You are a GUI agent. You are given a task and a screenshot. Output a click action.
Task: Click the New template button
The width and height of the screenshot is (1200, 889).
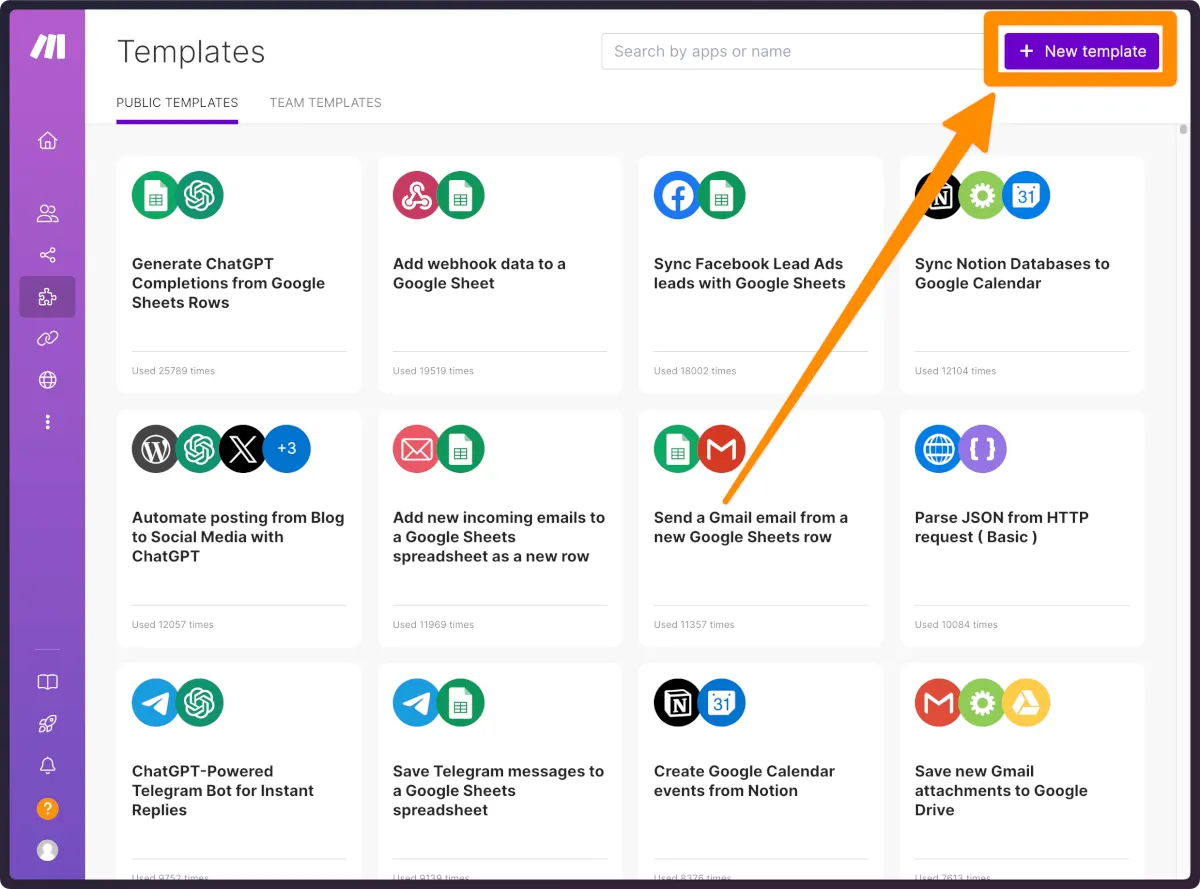pos(1082,51)
